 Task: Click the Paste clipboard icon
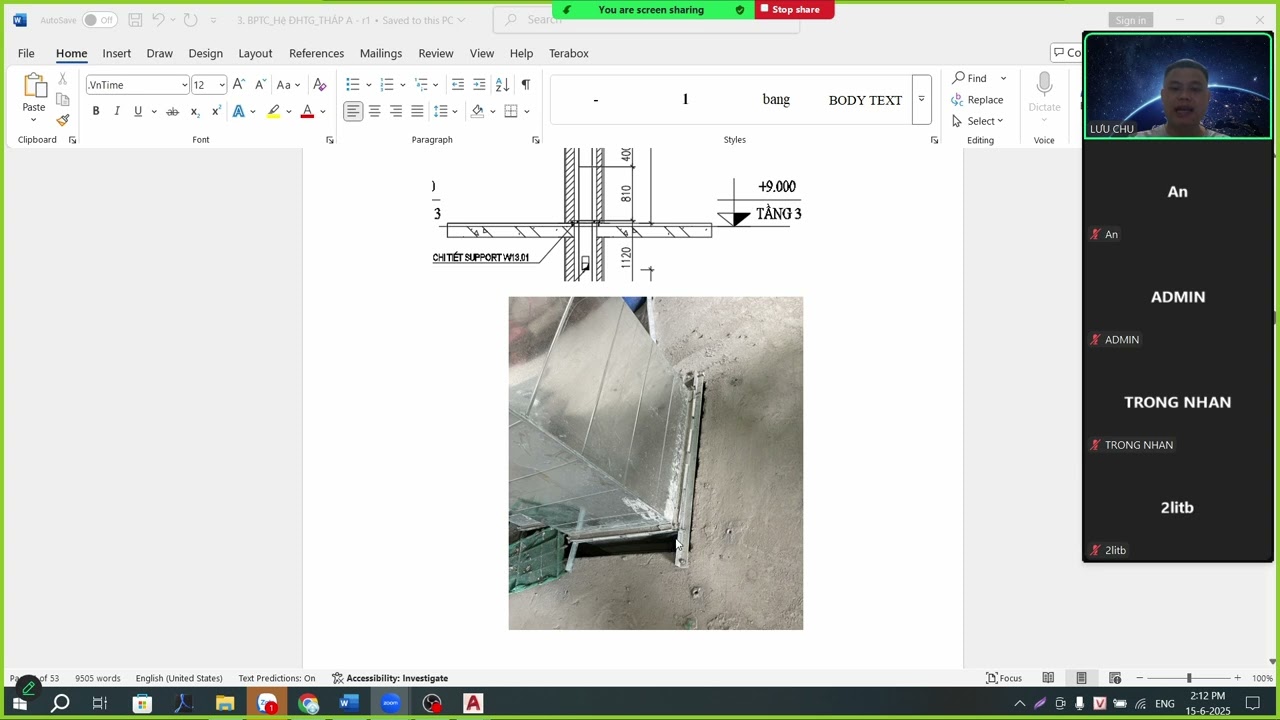coord(34,88)
